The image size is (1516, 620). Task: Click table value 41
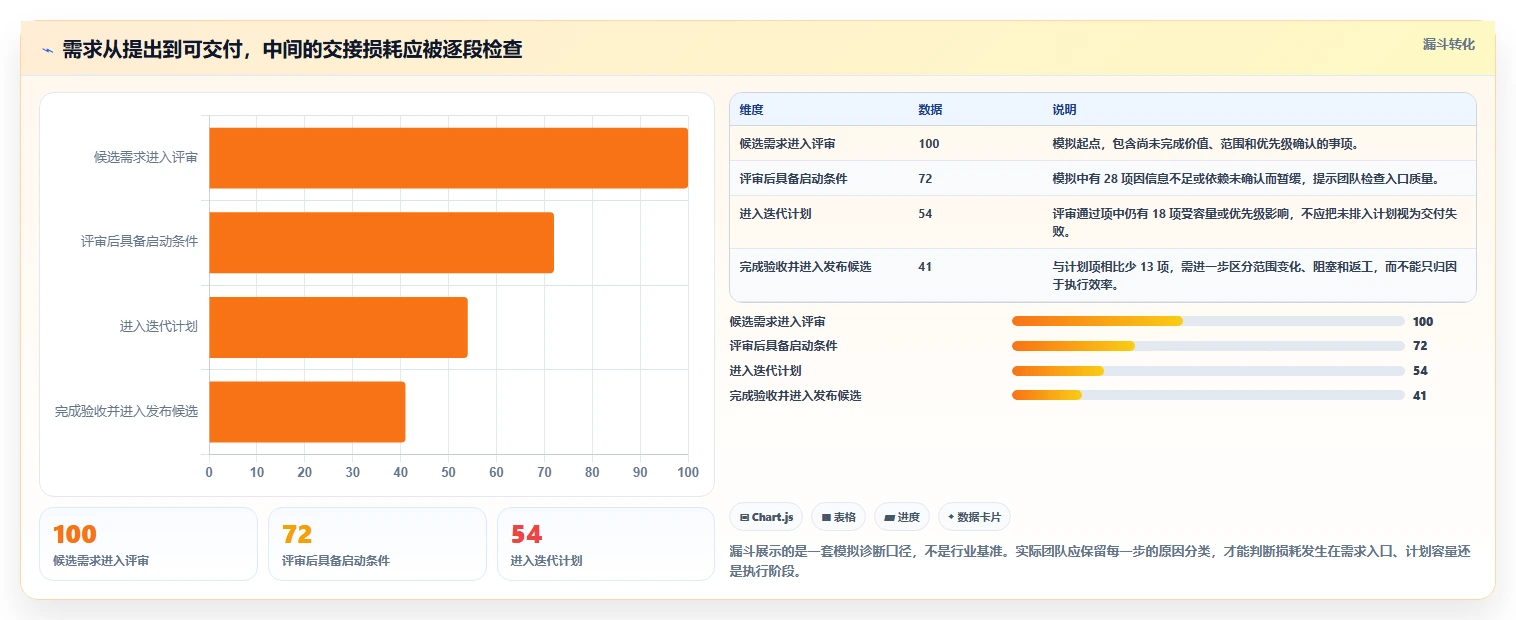925,267
